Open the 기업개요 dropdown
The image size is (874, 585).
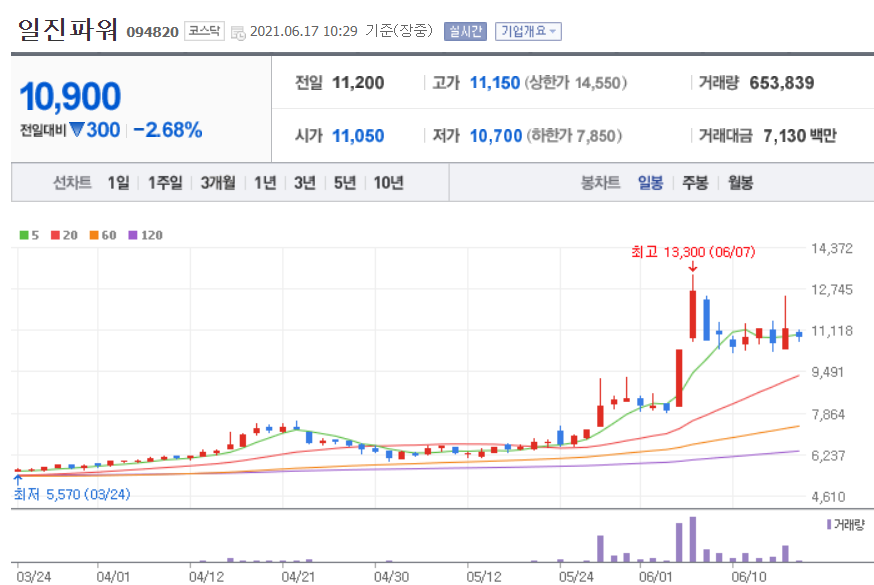[x=528, y=31]
